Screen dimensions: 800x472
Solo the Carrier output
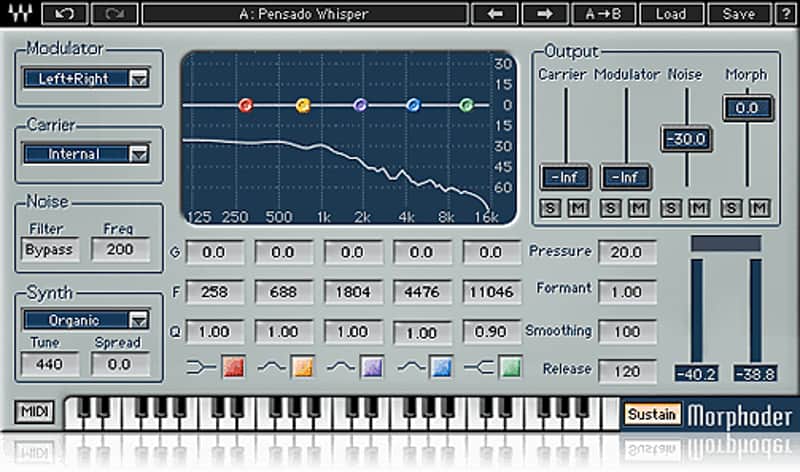550,208
